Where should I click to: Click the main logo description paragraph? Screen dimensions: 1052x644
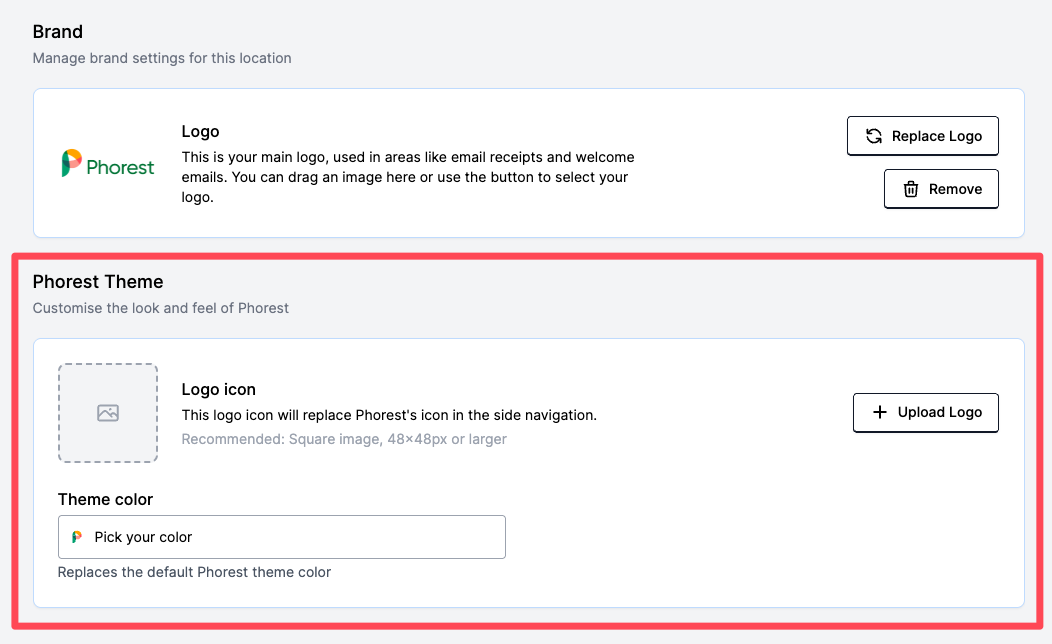click(408, 177)
